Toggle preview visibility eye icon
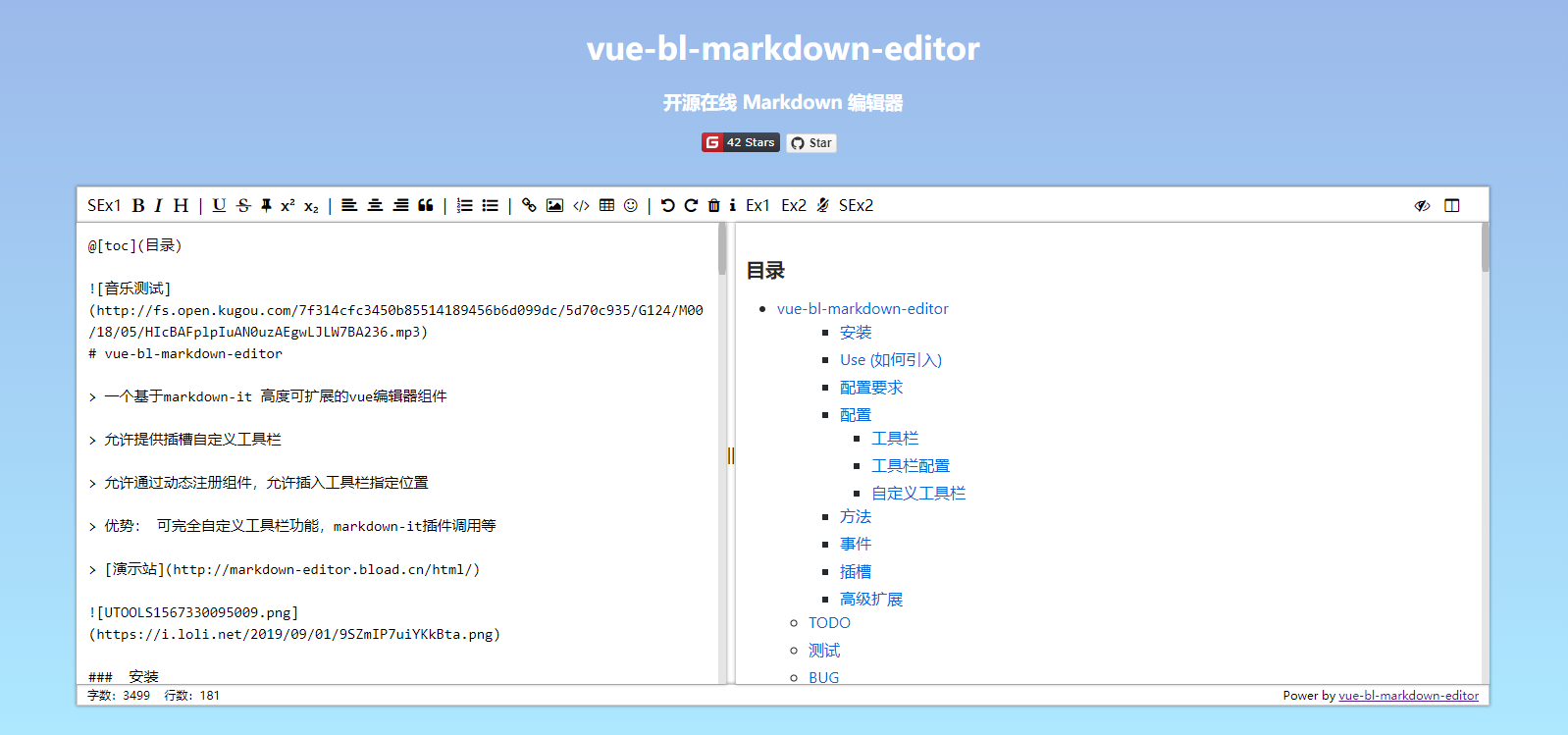The image size is (1568, 735). [x=1422, y=205]
